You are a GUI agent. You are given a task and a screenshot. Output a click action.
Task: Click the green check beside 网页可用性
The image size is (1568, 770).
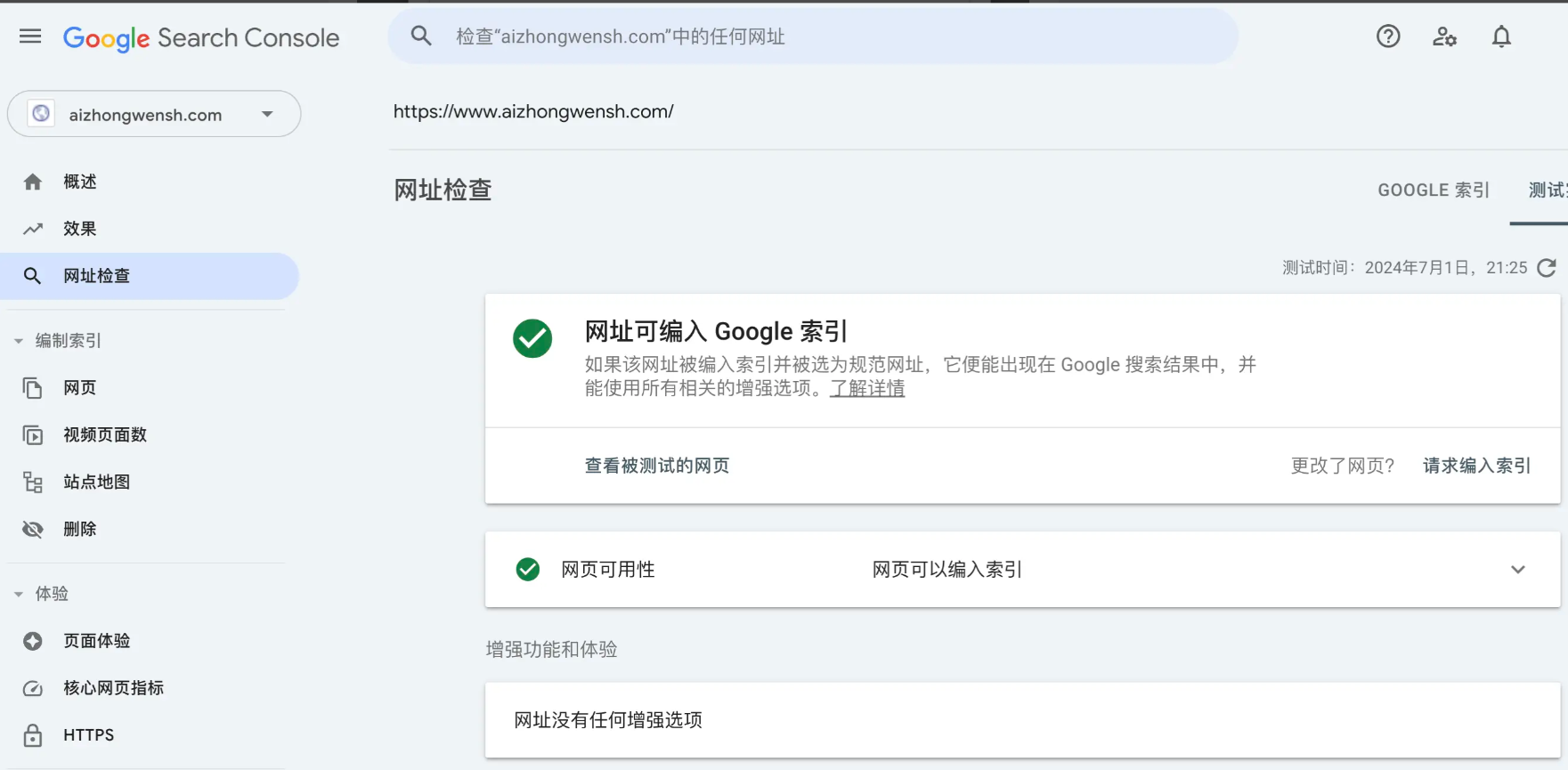point(528,569)
